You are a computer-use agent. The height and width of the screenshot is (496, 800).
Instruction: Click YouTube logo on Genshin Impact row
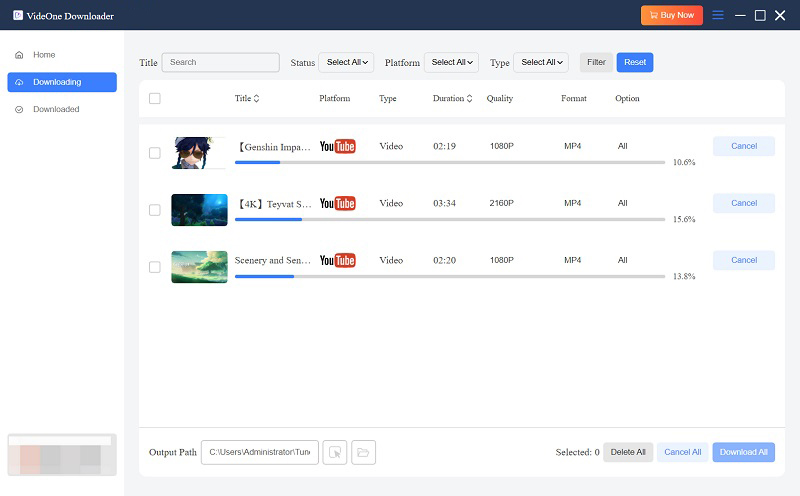(337, 147)
